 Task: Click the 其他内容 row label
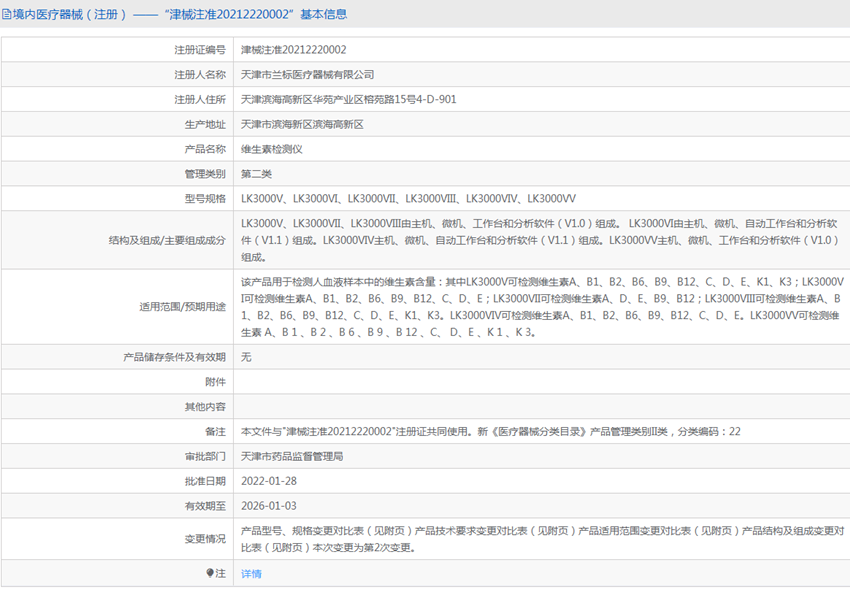(205, 407)
